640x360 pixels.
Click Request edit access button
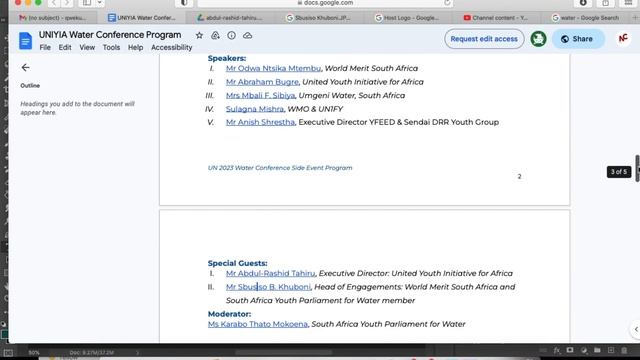tap(484, 39)
